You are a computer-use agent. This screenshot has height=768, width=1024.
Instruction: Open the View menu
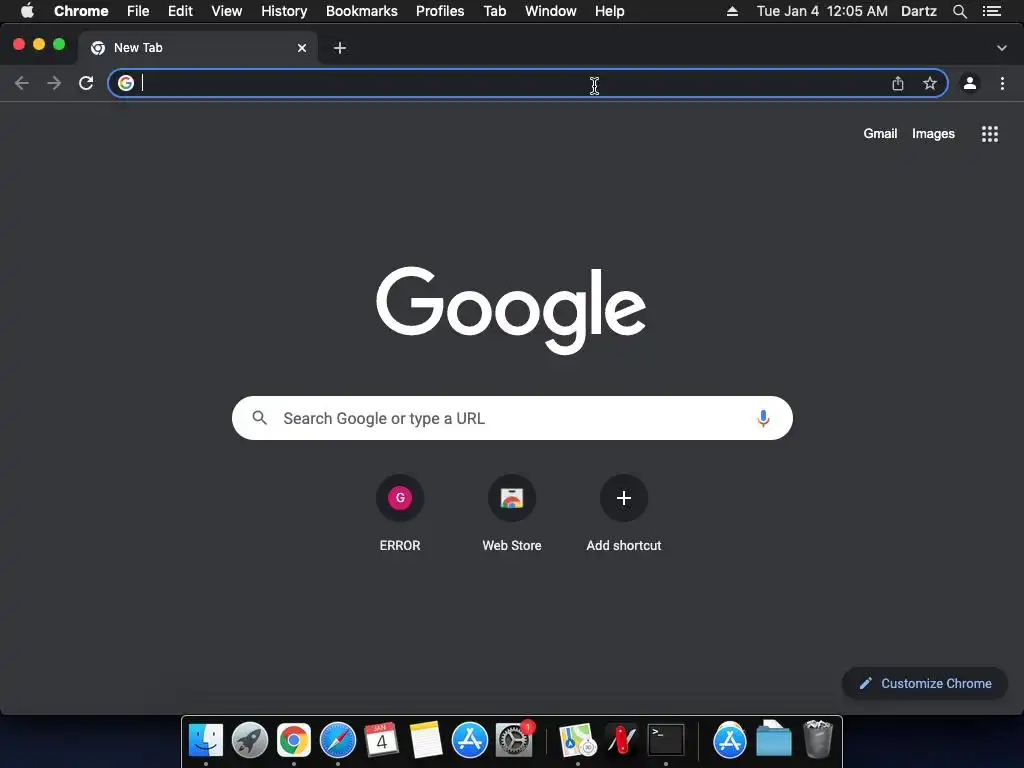click(227, 11)
